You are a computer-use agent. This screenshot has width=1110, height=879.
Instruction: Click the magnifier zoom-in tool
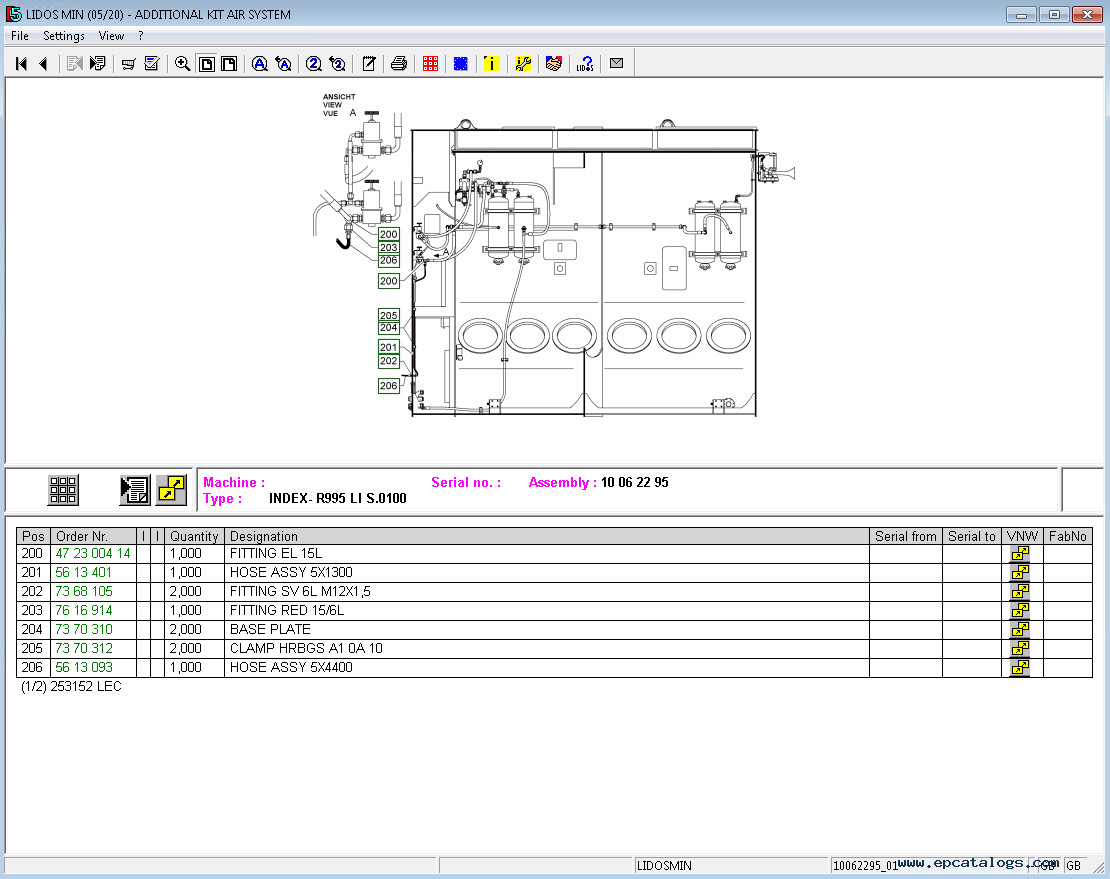click(x=182, y=64)
